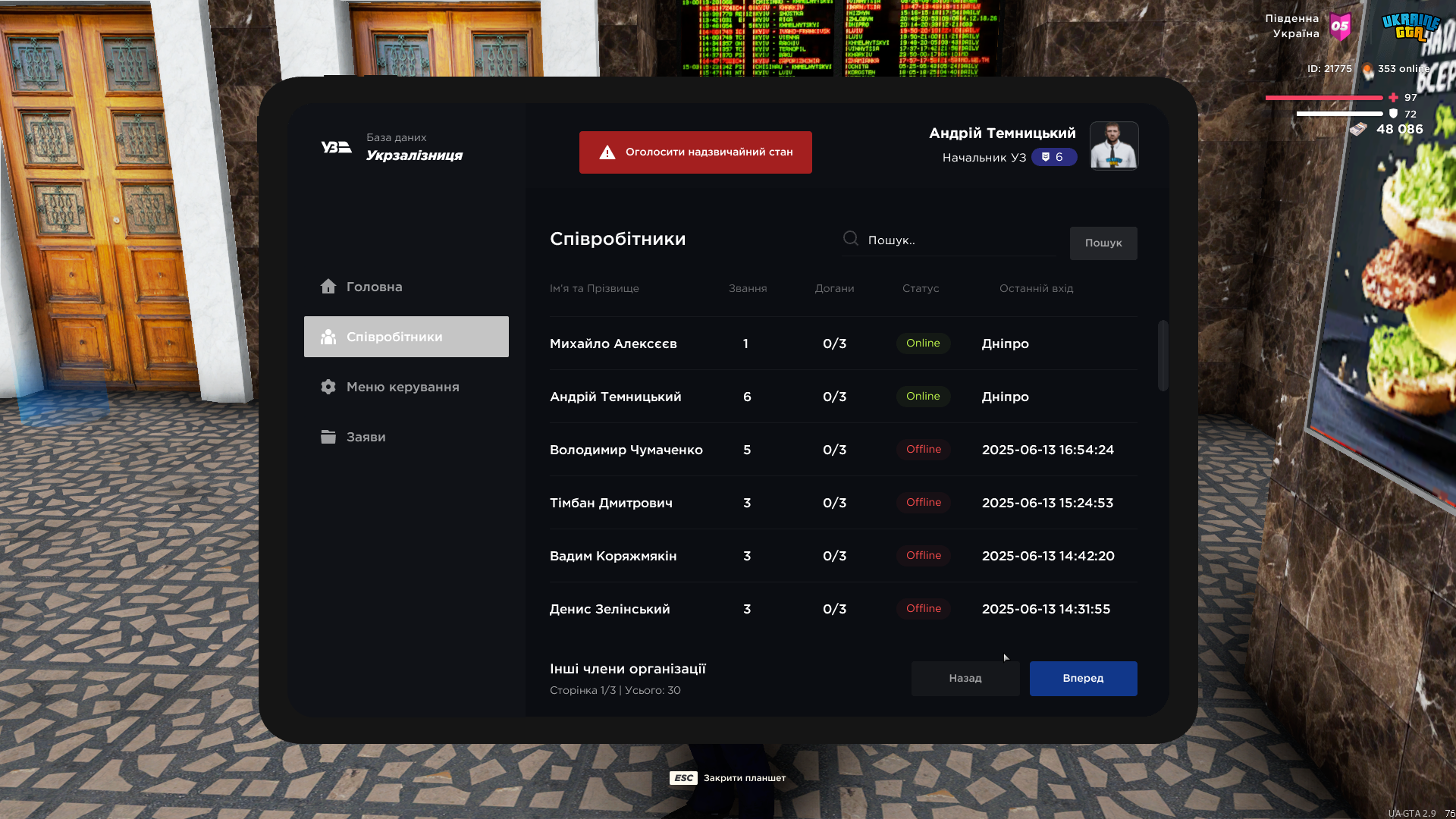1456x819 pixels.
Task: Click the employee list scrollbar
Action: click(x=1163, y=356)
